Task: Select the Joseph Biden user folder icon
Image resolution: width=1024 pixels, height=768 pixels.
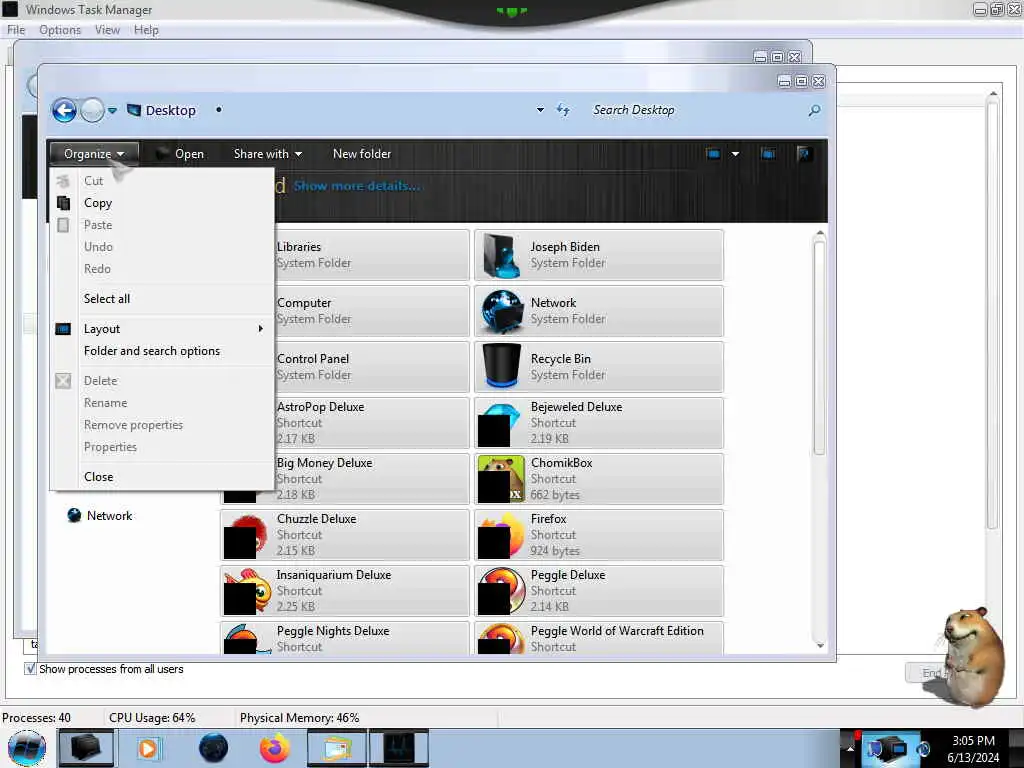Action: point(502,255)
